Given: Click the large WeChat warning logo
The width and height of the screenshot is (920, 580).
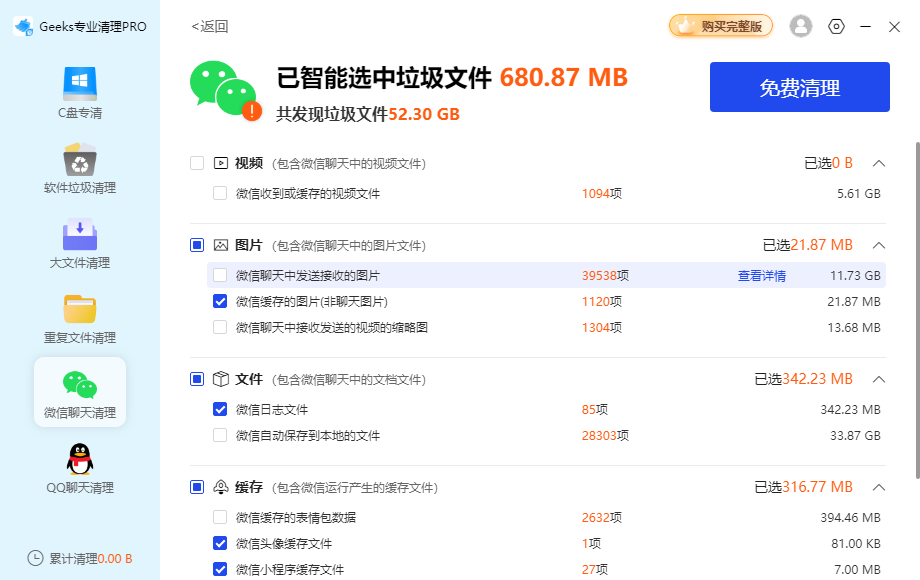Looking at the screenshot, I should [x=226, y=91].
